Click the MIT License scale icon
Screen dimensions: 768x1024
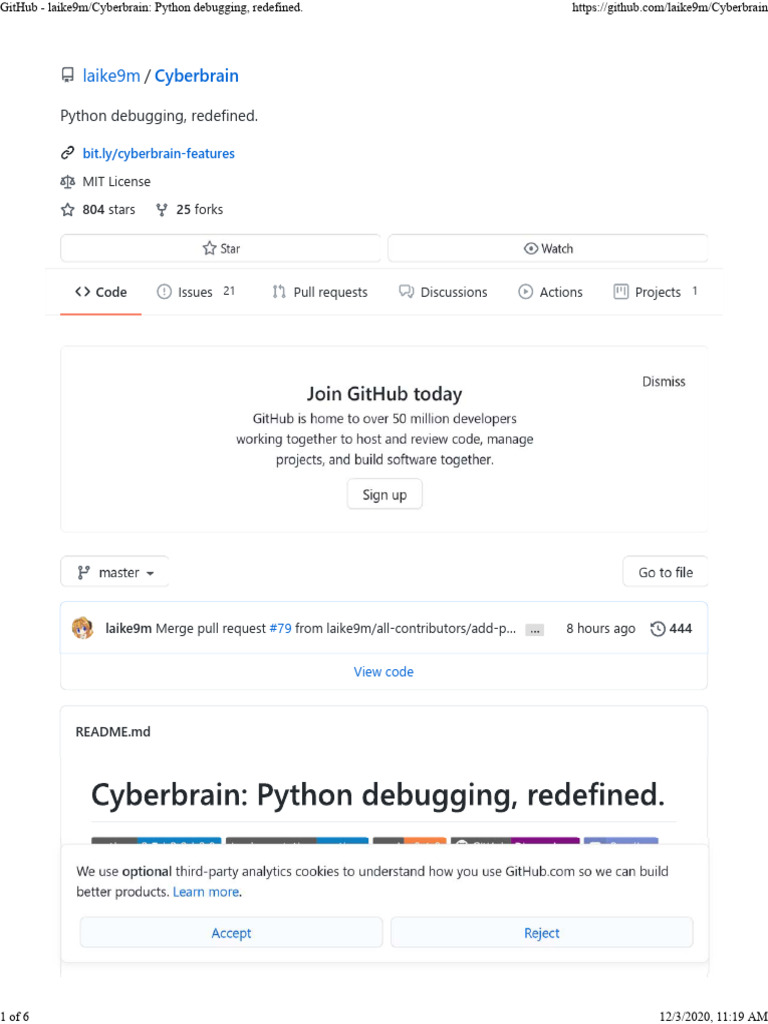67,182
